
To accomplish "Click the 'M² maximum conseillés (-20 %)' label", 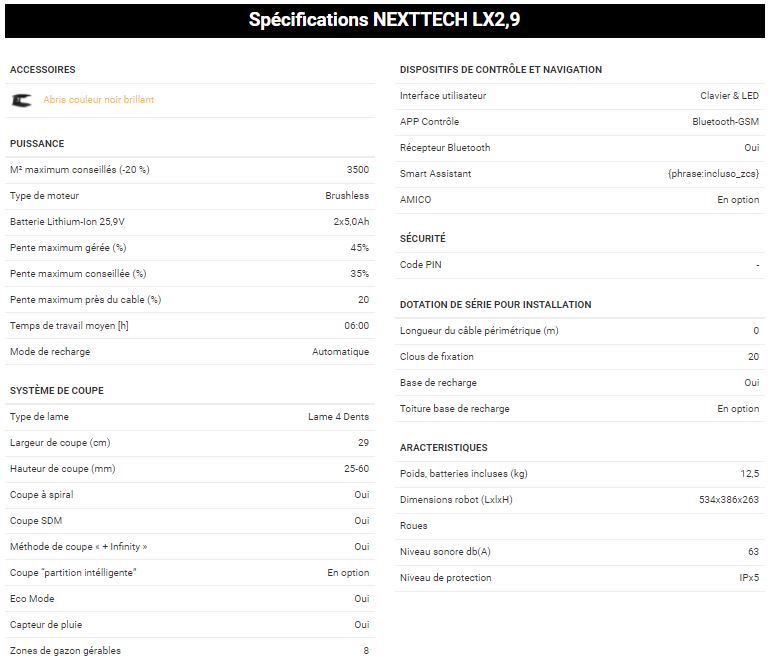I will tap(80, 170).
